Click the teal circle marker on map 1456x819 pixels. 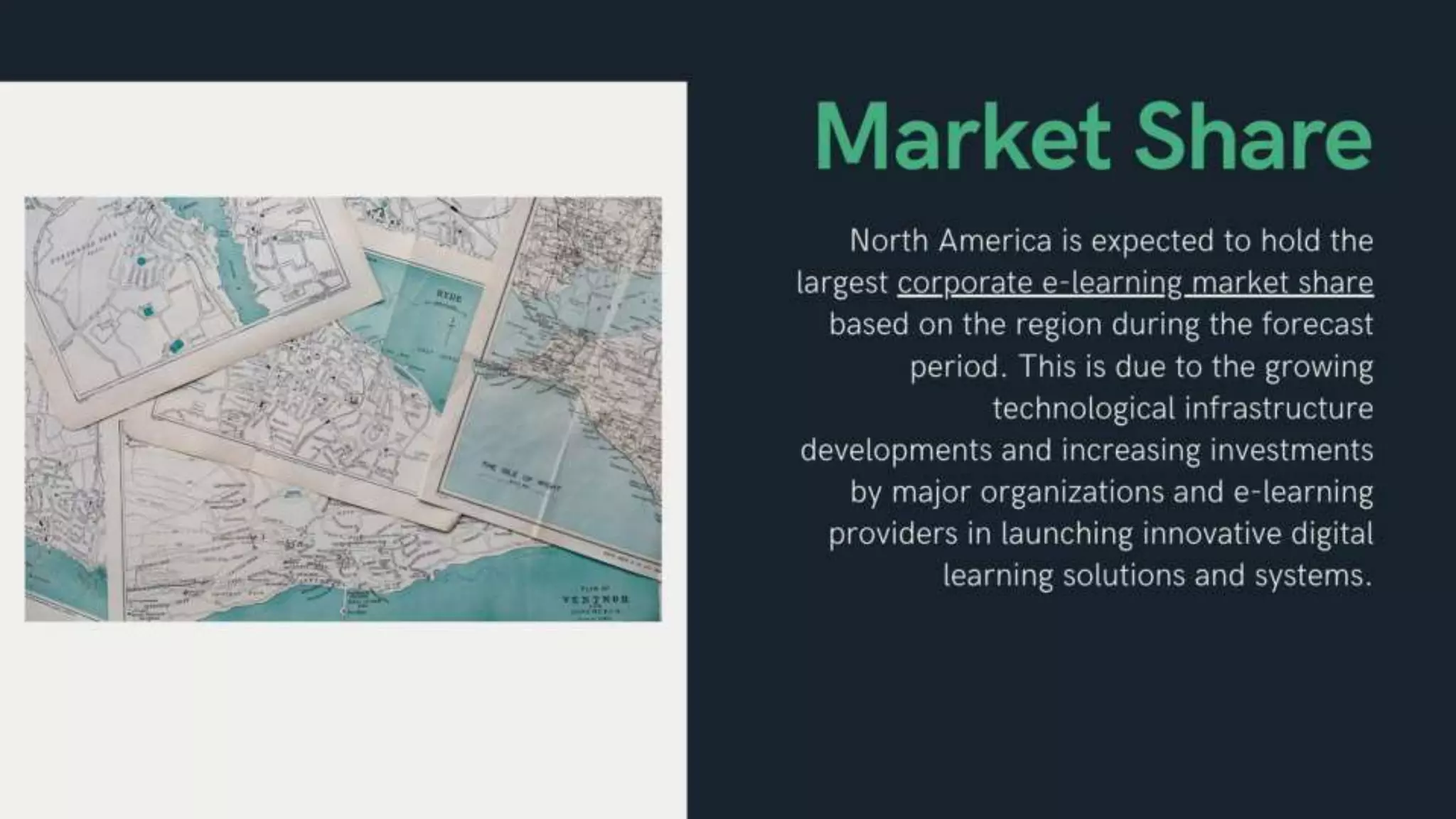click(x=141, y=261)
